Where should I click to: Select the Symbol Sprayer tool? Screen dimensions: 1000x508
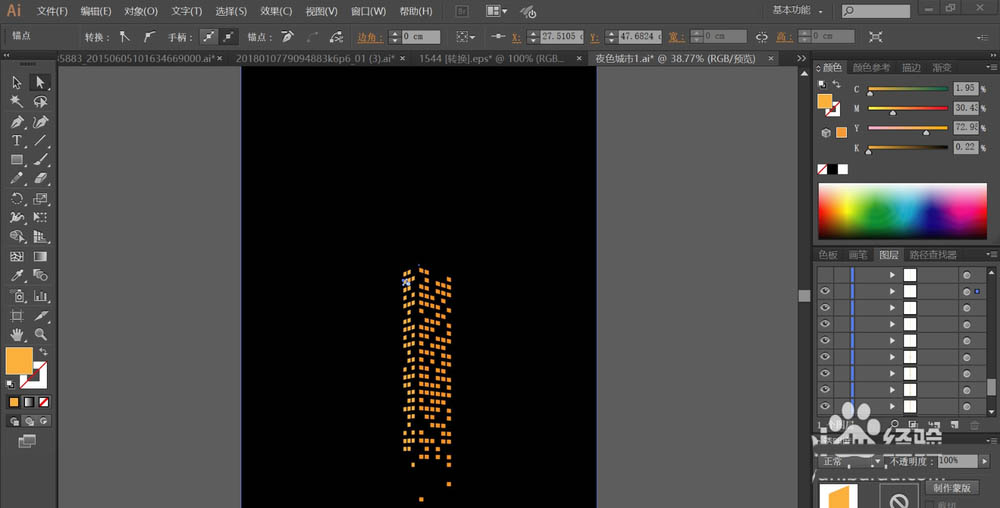pos(17,296)
